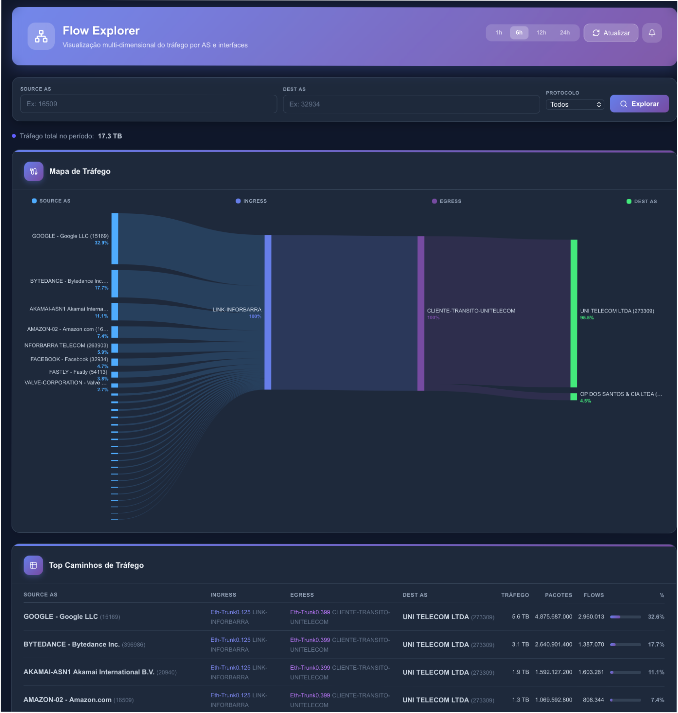Click the Top Caminhos de Tráfego table icon
Viewport: 678px width, 713px height.
point(33,565)
